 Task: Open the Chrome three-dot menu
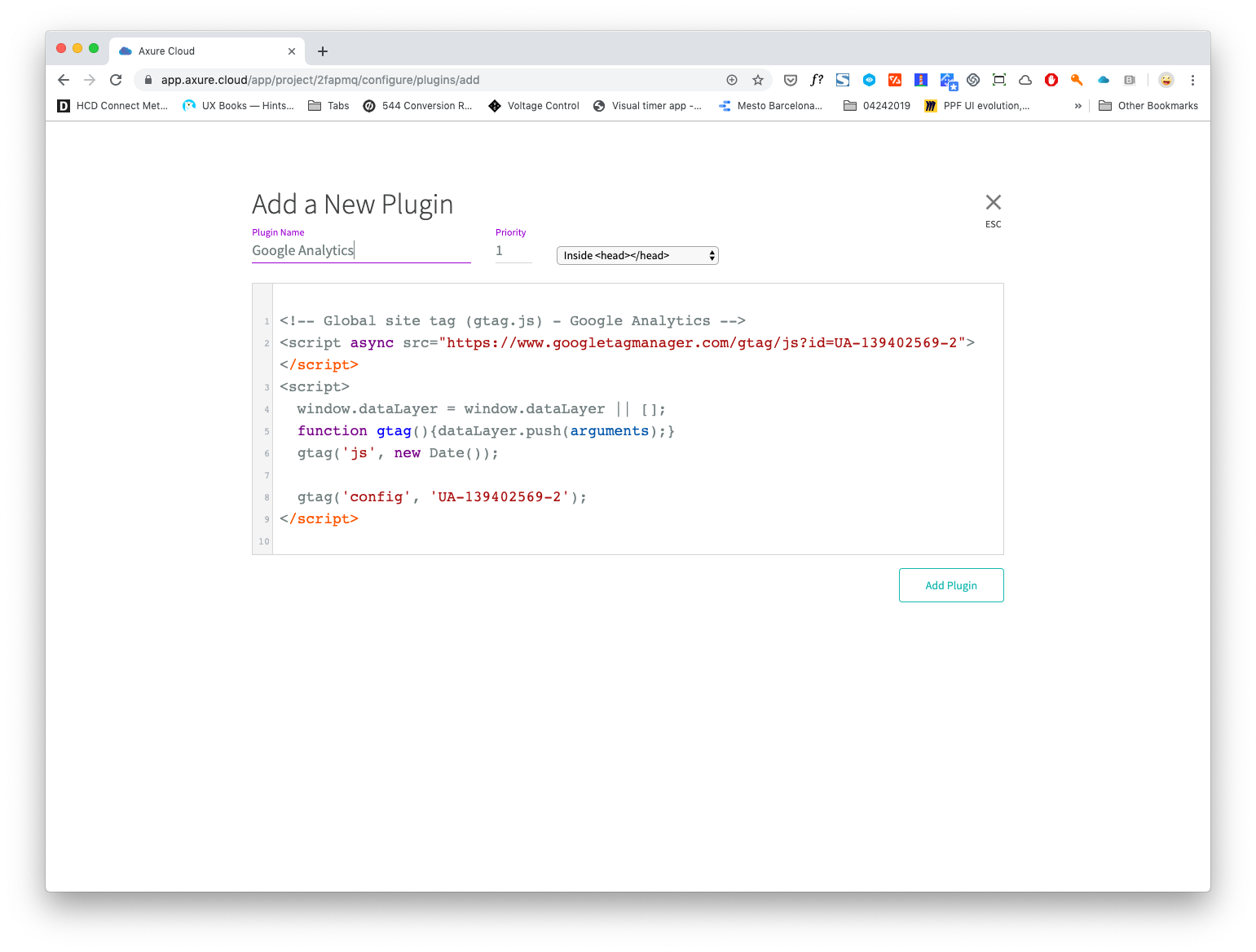[x=1192, y=80]
